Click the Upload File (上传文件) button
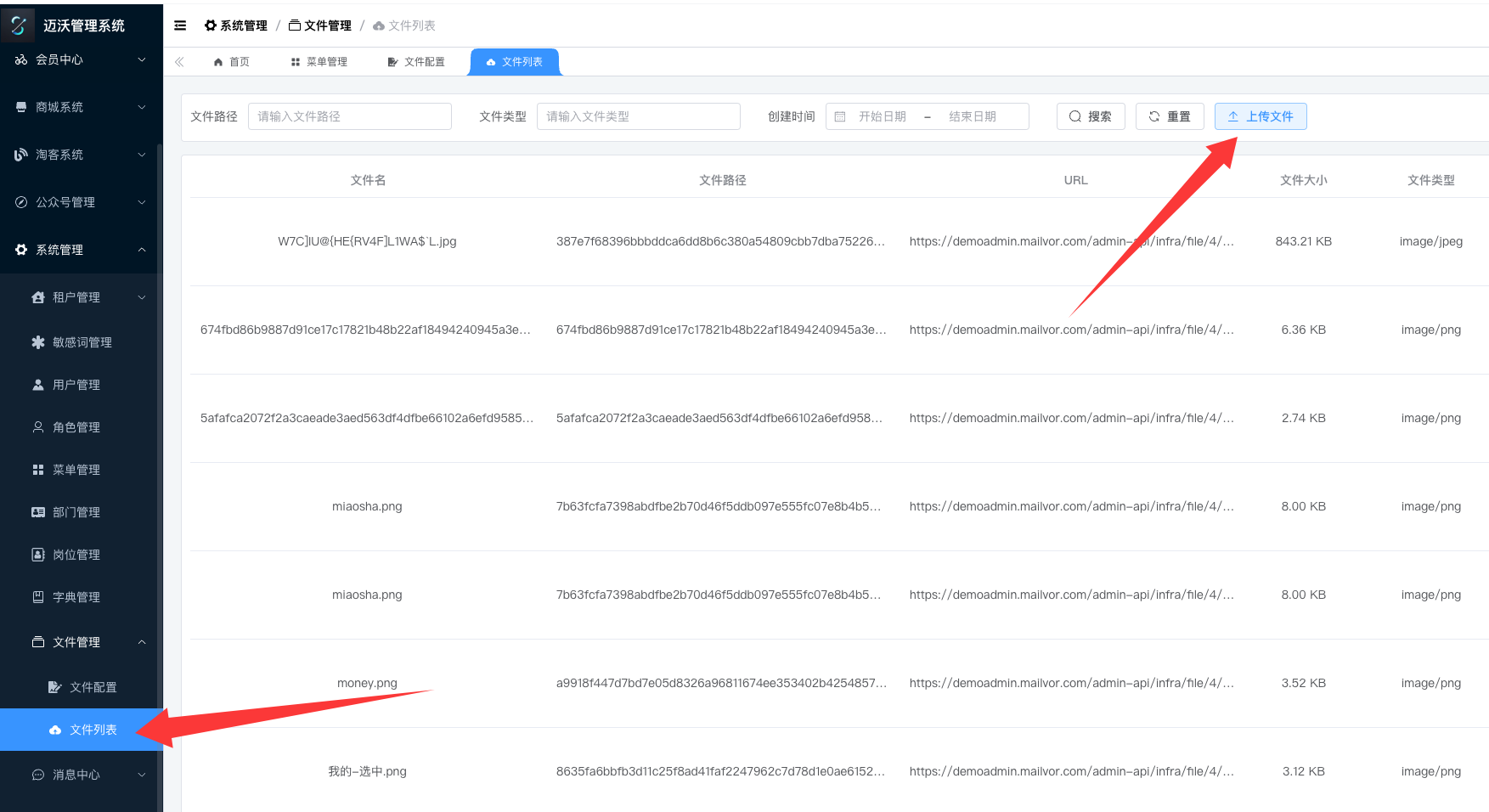The image size is (1489, 812). (x=1261, y=116)
